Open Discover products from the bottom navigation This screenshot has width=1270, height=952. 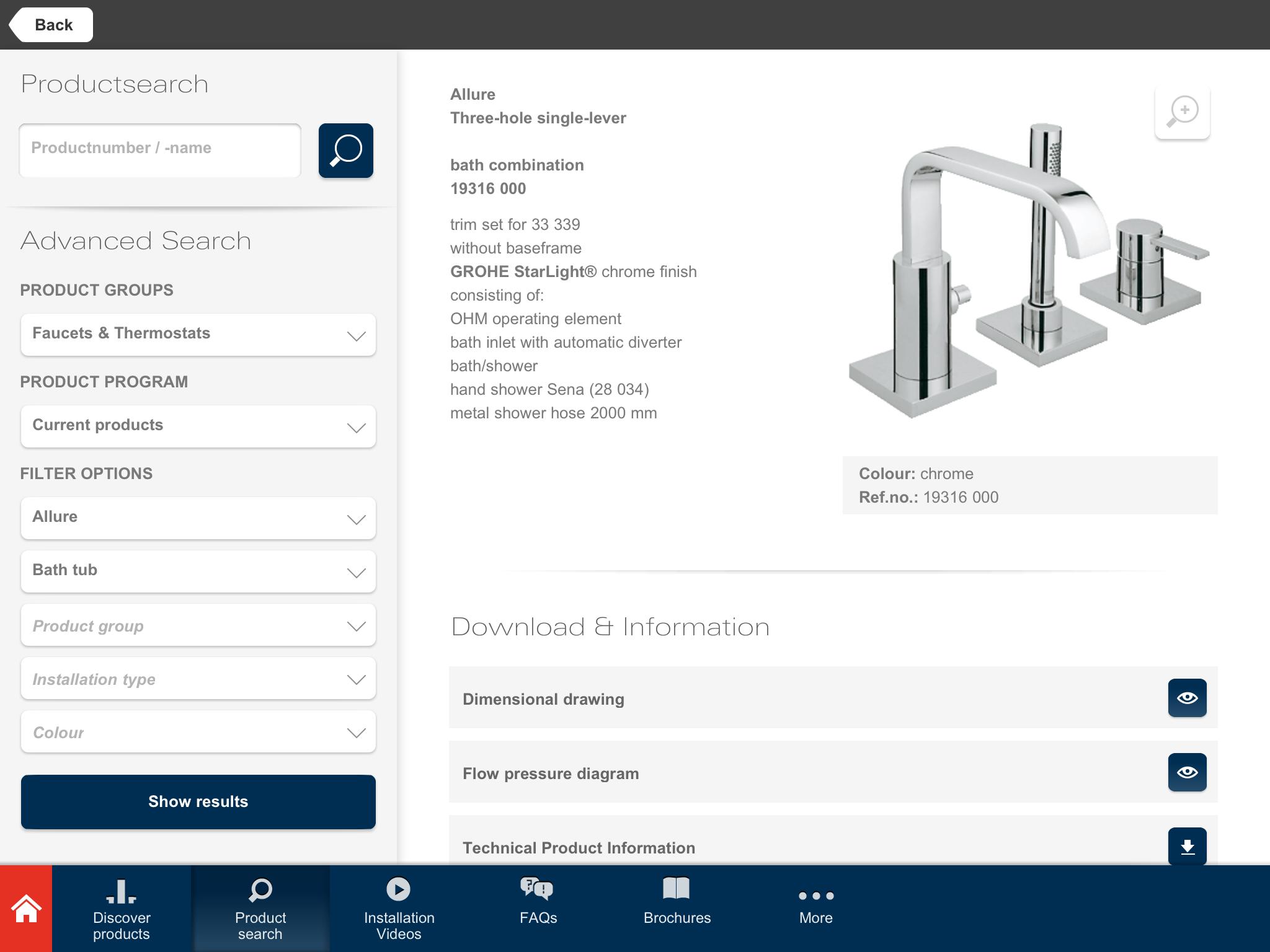pyautogui.click(x=122, y=907)
